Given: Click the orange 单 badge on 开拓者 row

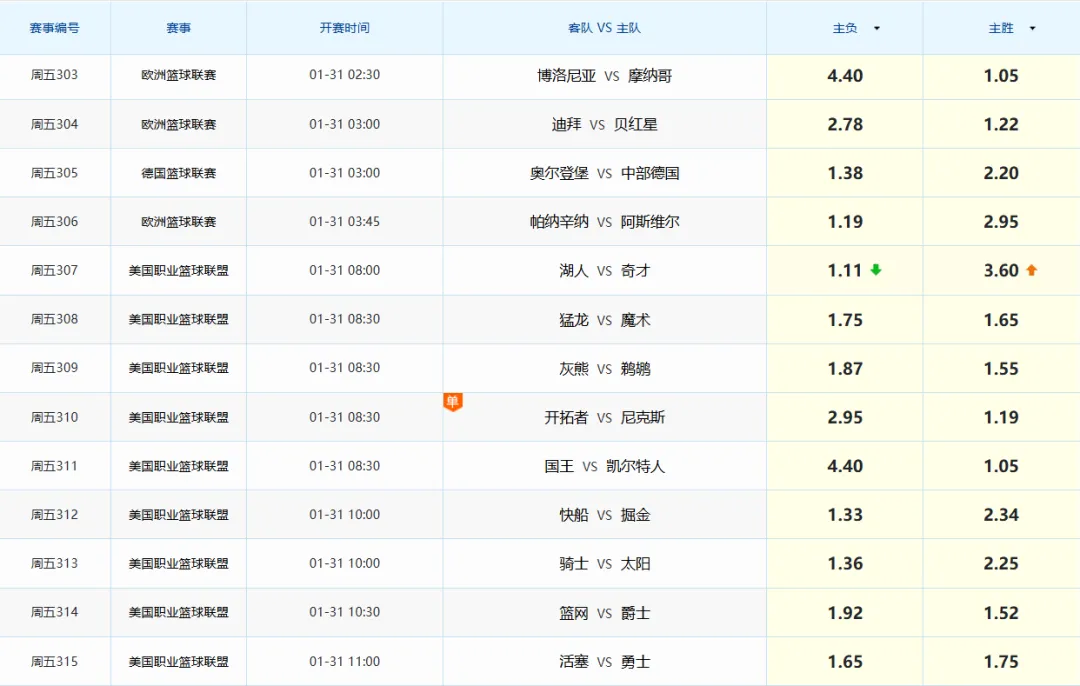Looking at the screenshot, I should (x=454, y=401).
